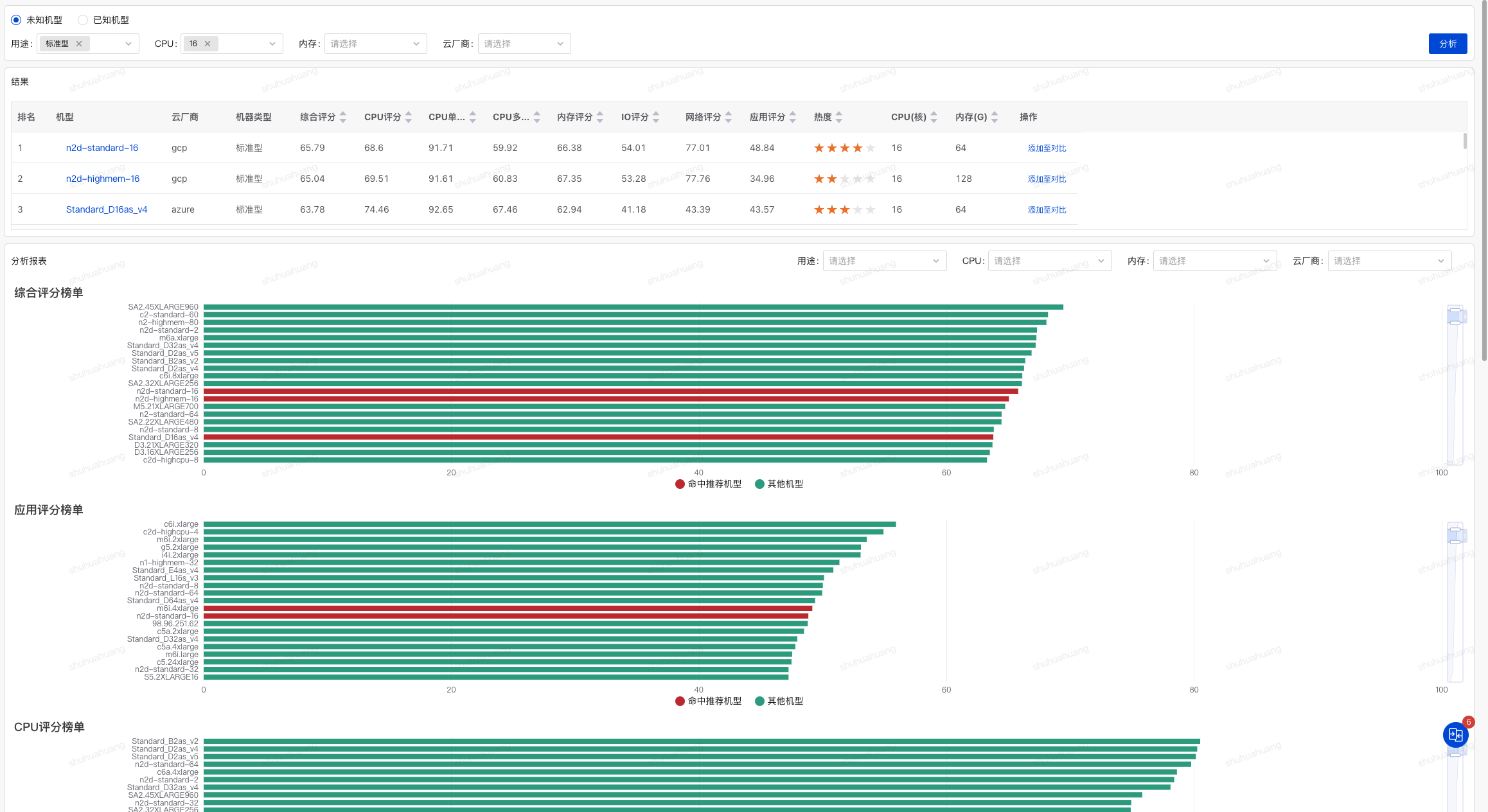Expand 分析报表 CPU filter dropdown
The width and height of the screenshot is (1488, 812).
1049,261
